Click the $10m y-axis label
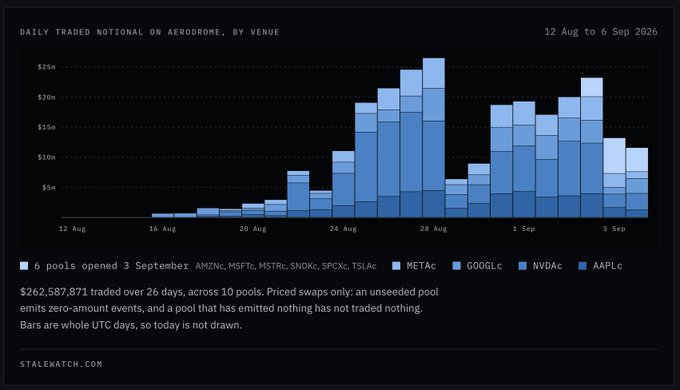The height and width of the screenshot is (390, 680). click(46, 157)
